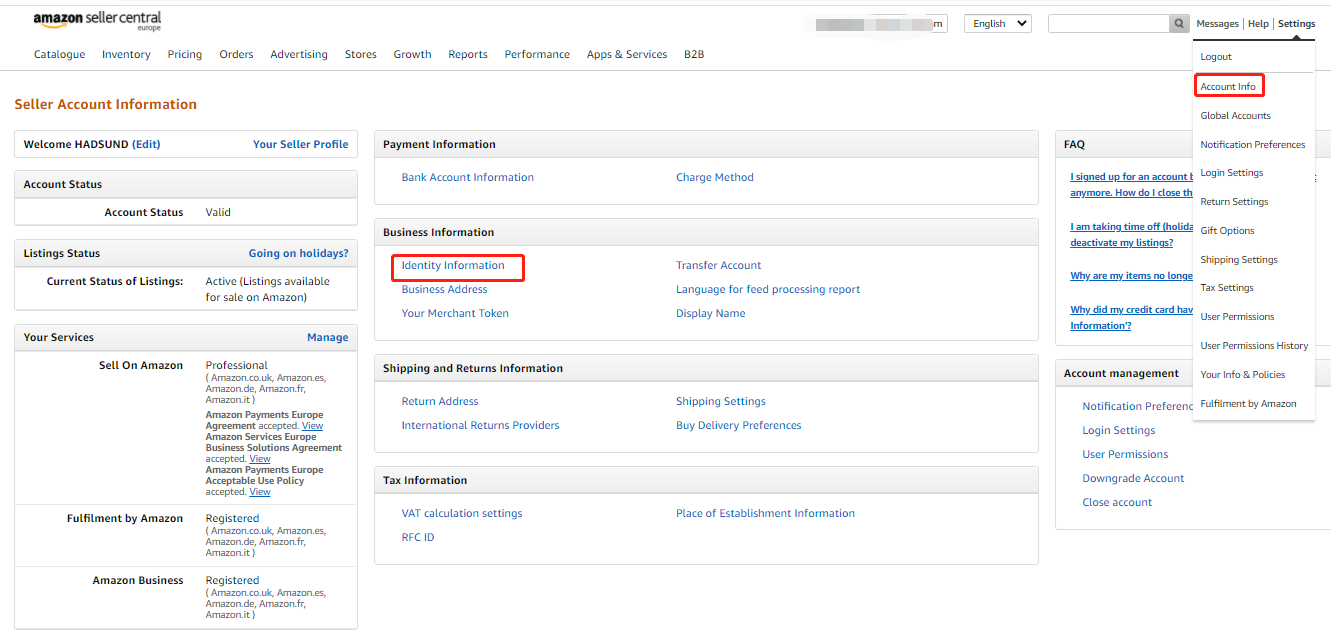Click Going on holidays? link

coord(299,253)
